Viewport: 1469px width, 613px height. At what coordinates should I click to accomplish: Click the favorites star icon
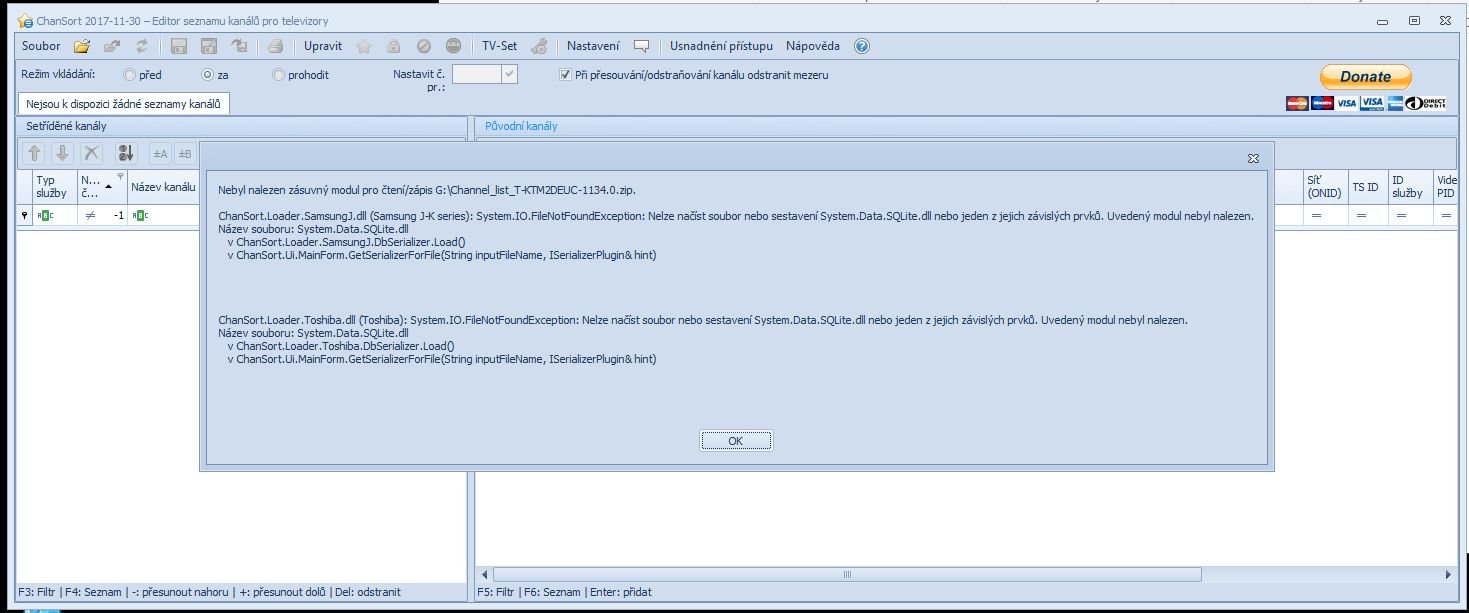pos(364,46)
